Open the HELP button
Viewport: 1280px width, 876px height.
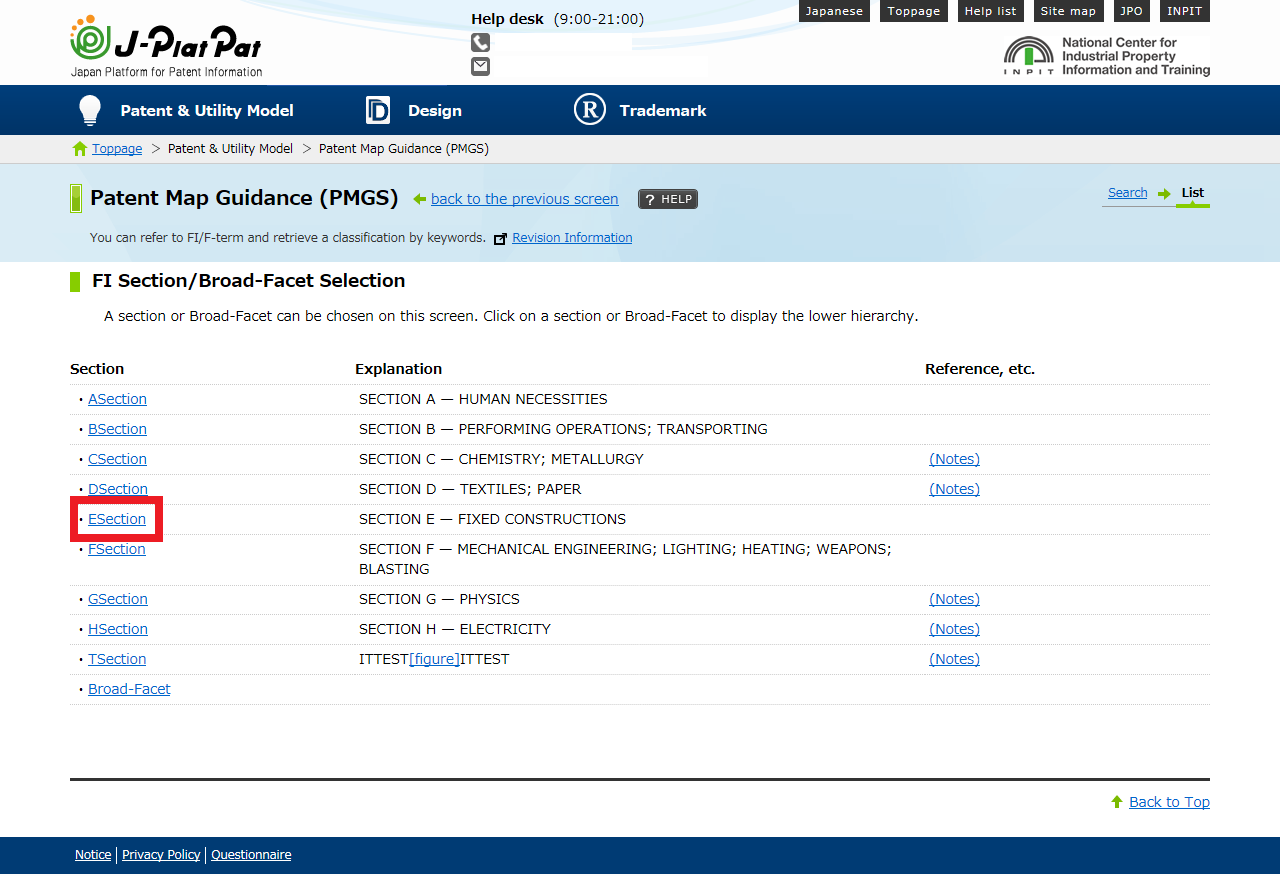(667, 199)
